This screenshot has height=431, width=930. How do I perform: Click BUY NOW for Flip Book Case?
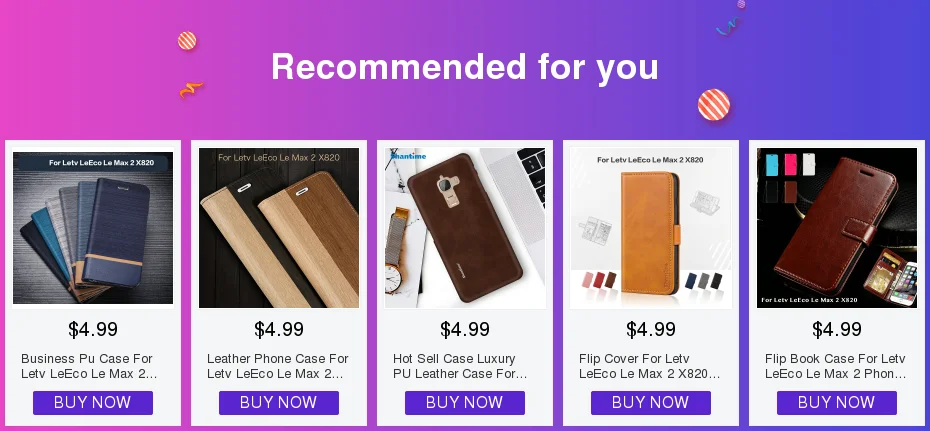(x=837, y=403)
